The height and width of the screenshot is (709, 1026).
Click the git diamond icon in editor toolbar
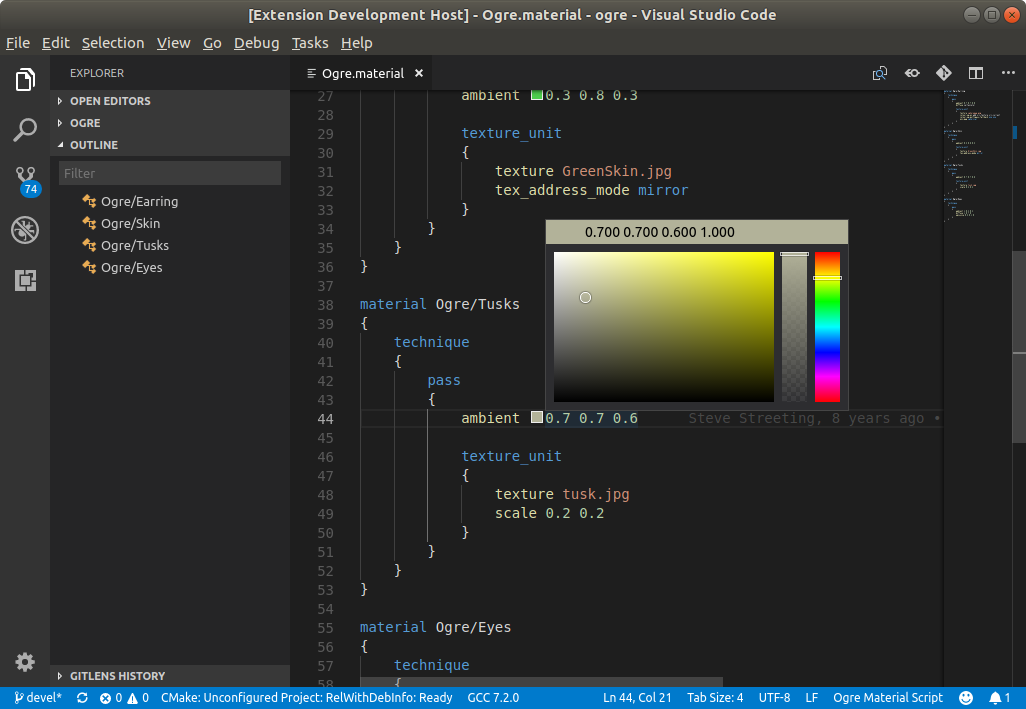coord(944,73)
